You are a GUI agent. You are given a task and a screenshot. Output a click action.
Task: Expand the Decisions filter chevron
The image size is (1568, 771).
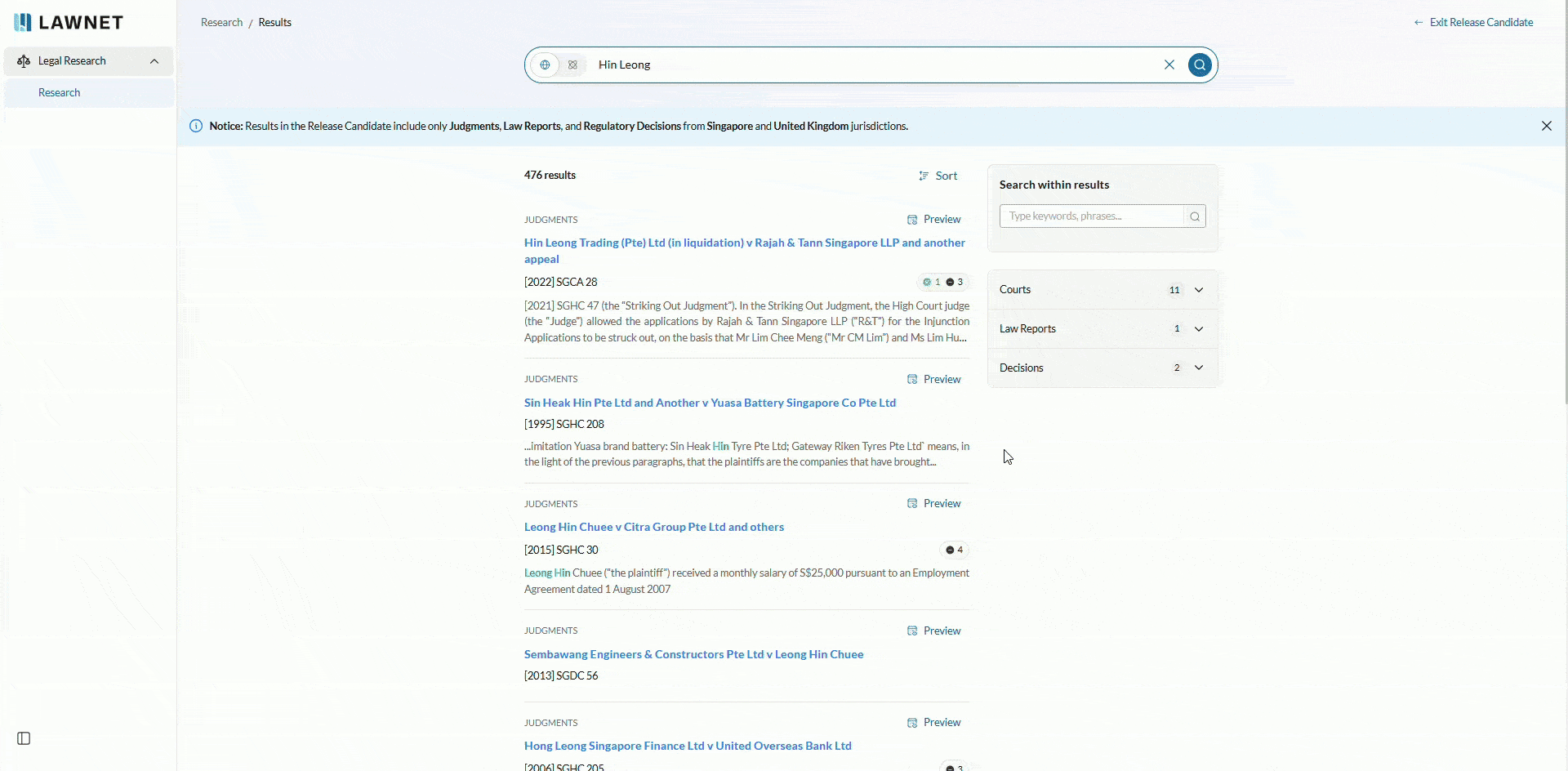point(1199,368)
